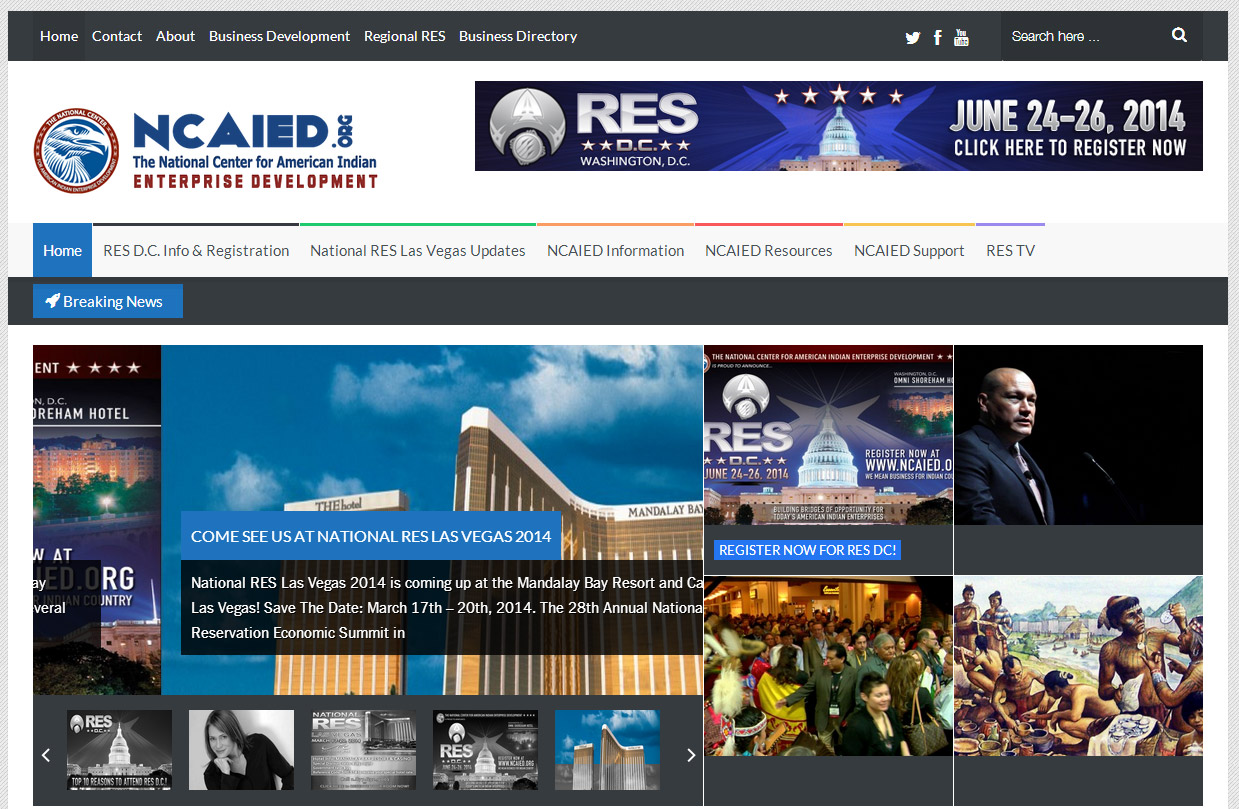Click 'Register Now for RES DC!' link

[807, 550]
